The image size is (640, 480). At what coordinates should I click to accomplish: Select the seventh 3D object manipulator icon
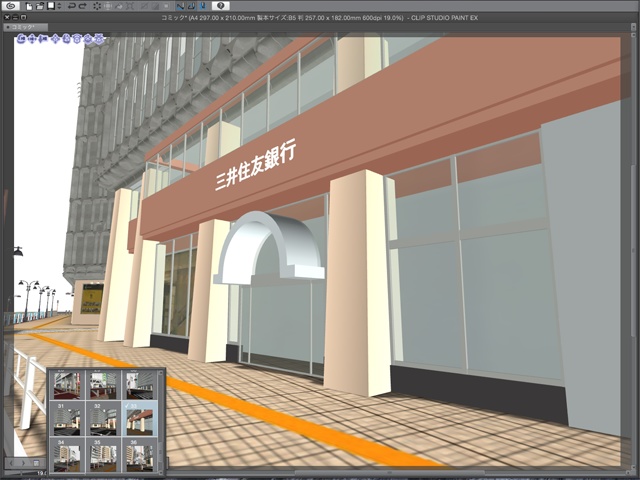(88, 39)
